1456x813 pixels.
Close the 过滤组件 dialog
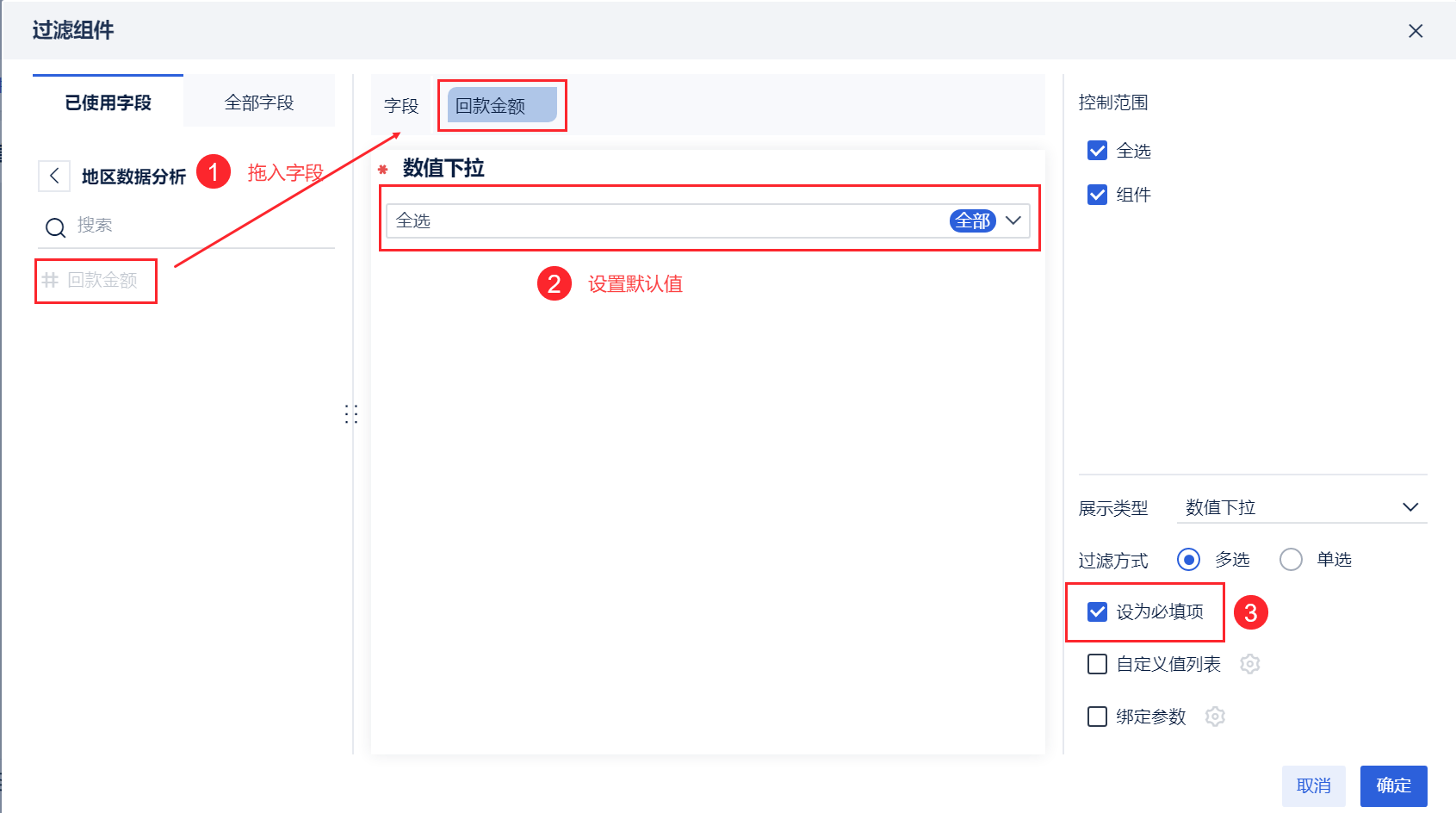click(x=1415, y=31)
